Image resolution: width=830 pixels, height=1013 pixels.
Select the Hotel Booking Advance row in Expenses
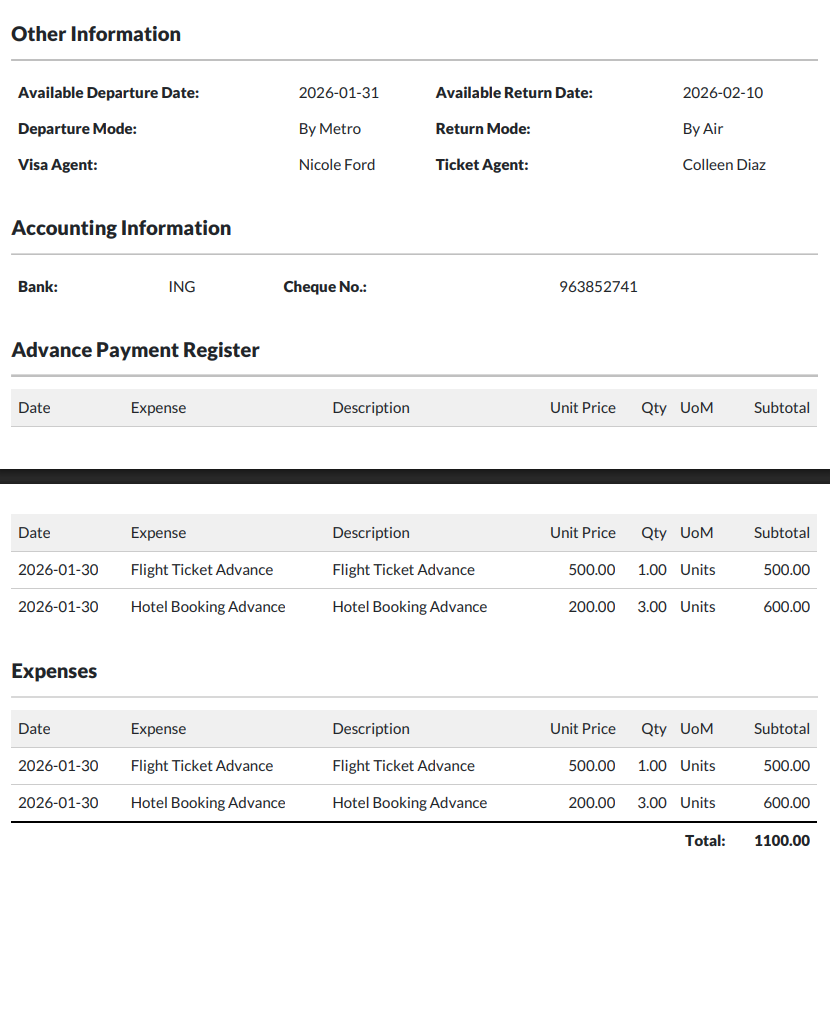click(x=414, y=803)
